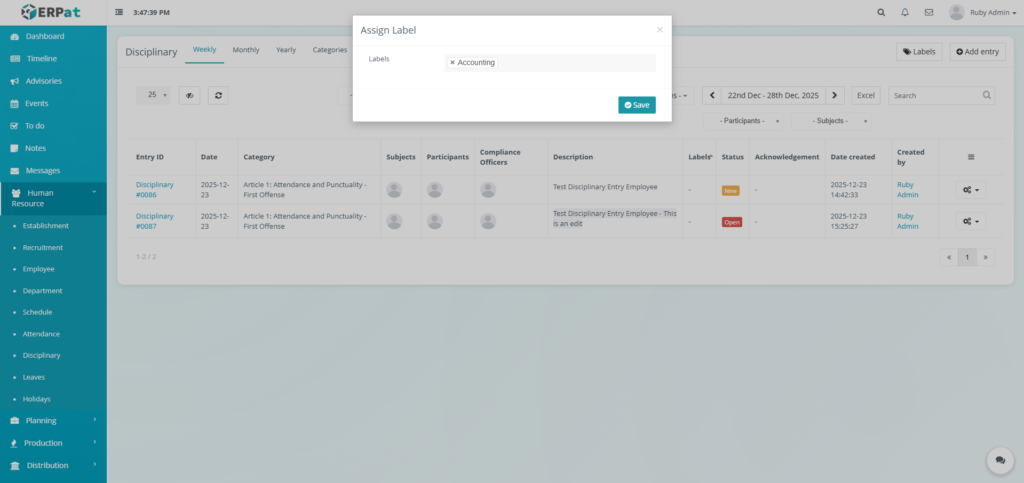Go to next week date arrow
This screenshot has height=483, width=1024.
(836, 95)
